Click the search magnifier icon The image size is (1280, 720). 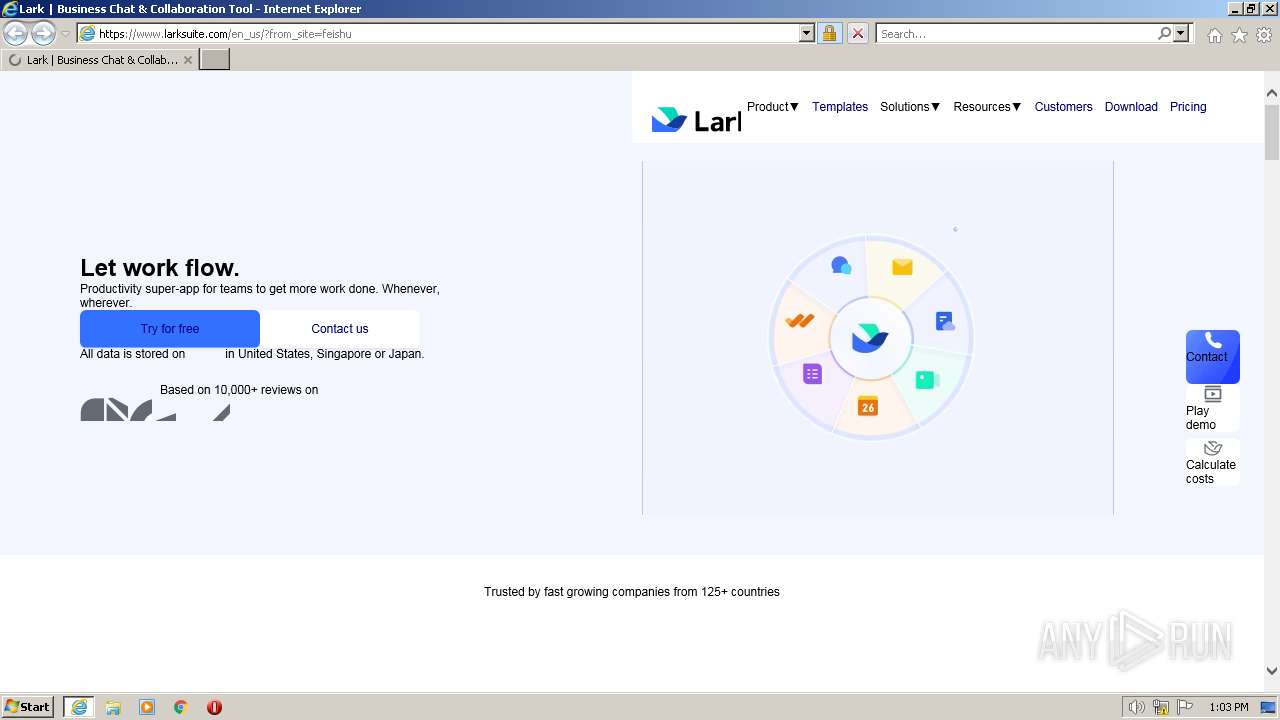(1164, 33)
